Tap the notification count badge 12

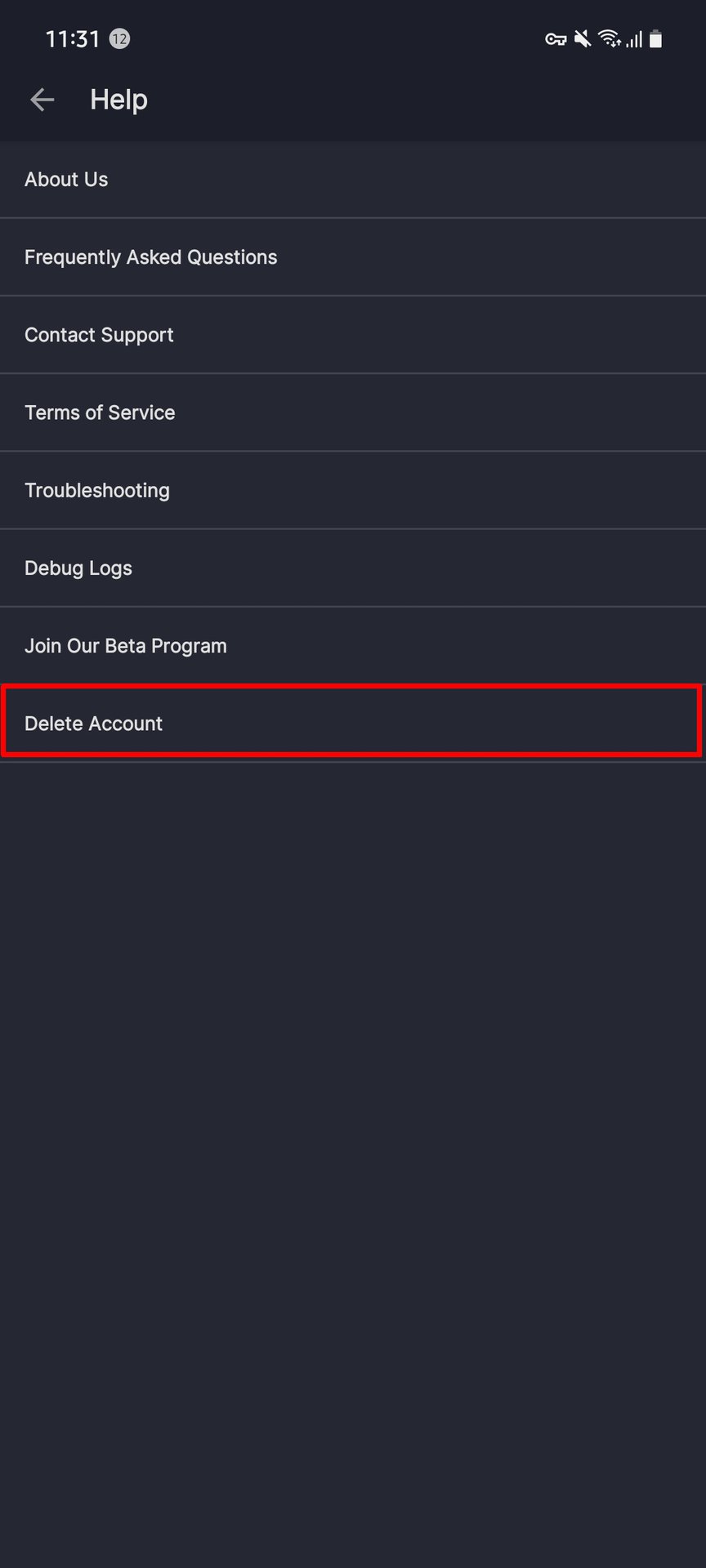(x=119, y=38)
